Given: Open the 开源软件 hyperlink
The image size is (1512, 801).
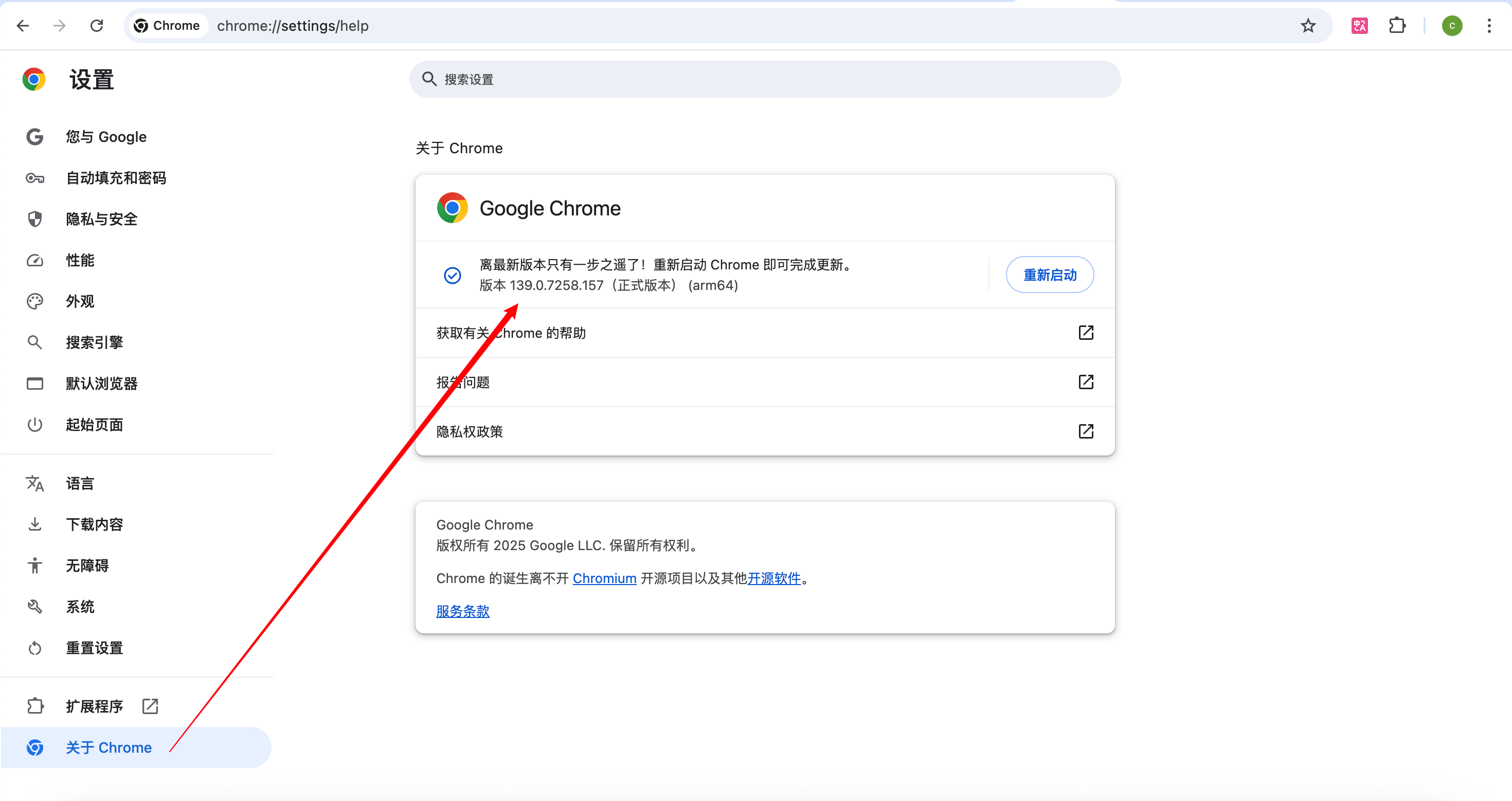Looking at the screenshot, I should (774, 578).
